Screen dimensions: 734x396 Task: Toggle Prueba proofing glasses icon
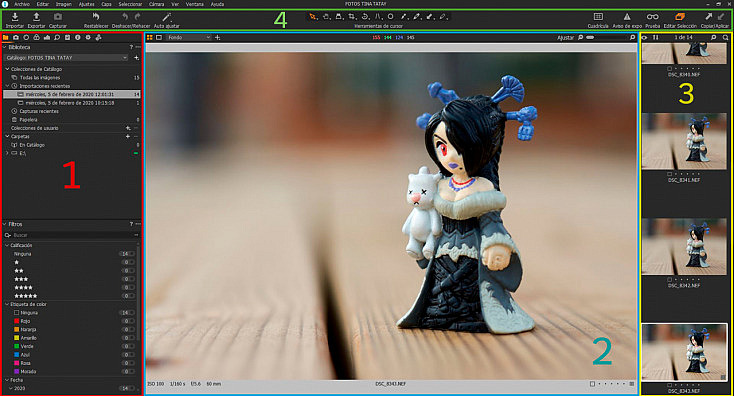(653, 17)
